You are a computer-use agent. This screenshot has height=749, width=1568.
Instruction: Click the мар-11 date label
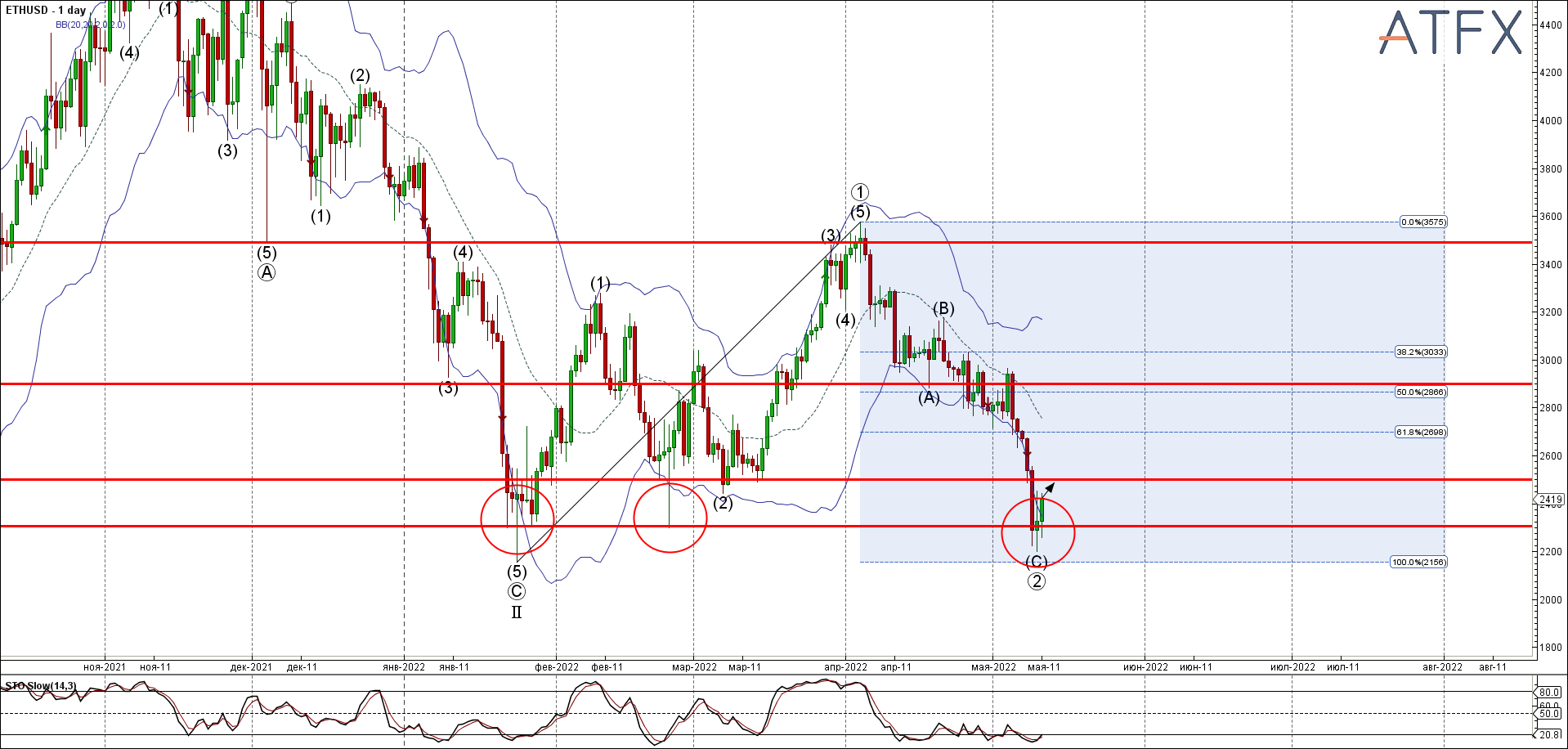(744, 667)
